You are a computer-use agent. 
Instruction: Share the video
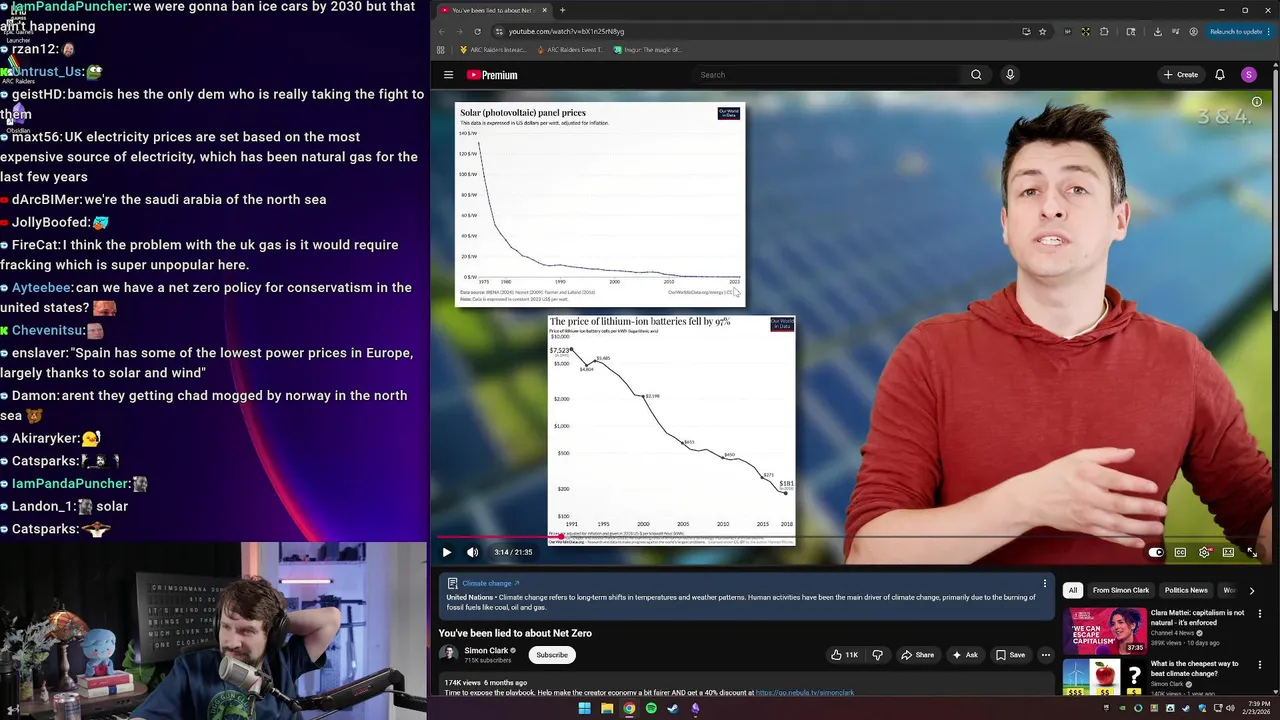[917, 655]
